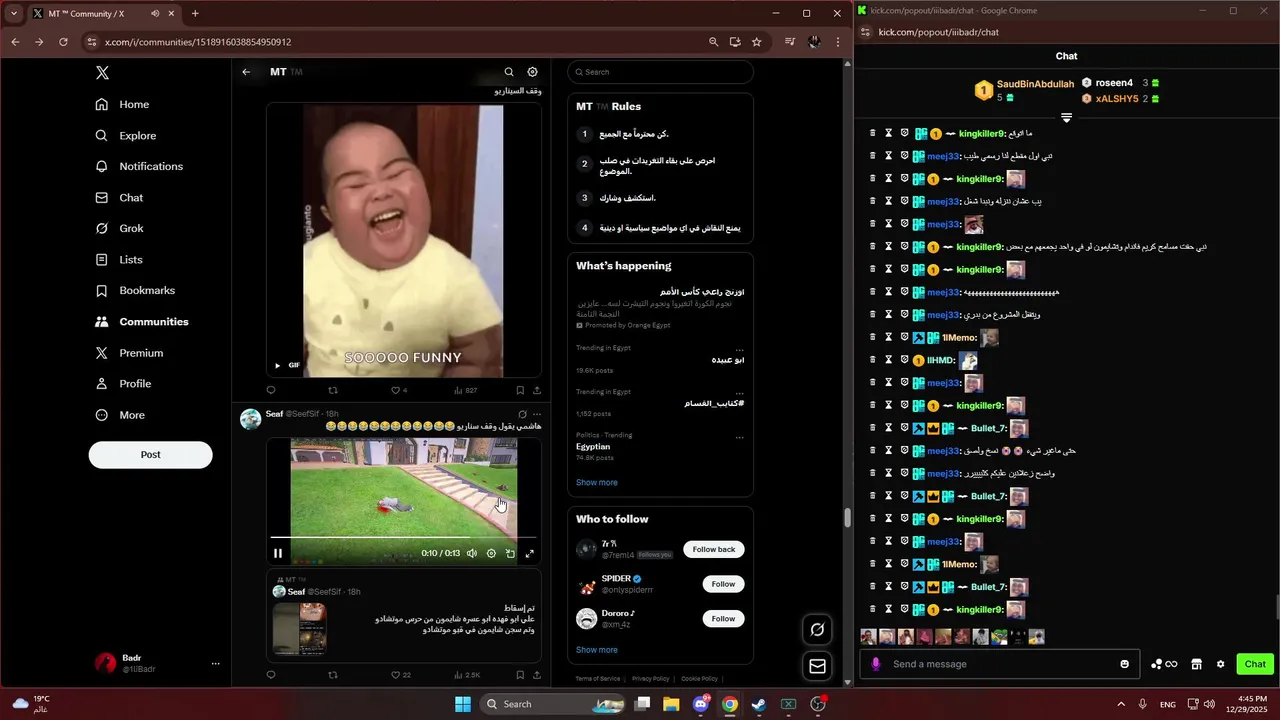Screen dimensions: 1280x720
Task: Open MT community settings gear
Action: click(532, 72)
